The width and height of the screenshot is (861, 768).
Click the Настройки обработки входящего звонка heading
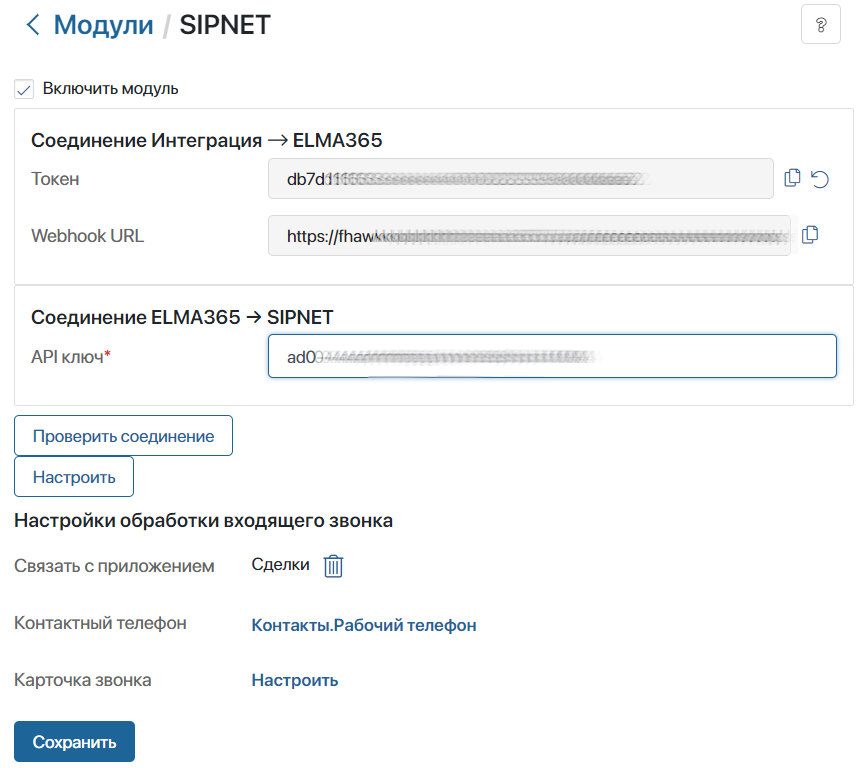click(203, 520)
